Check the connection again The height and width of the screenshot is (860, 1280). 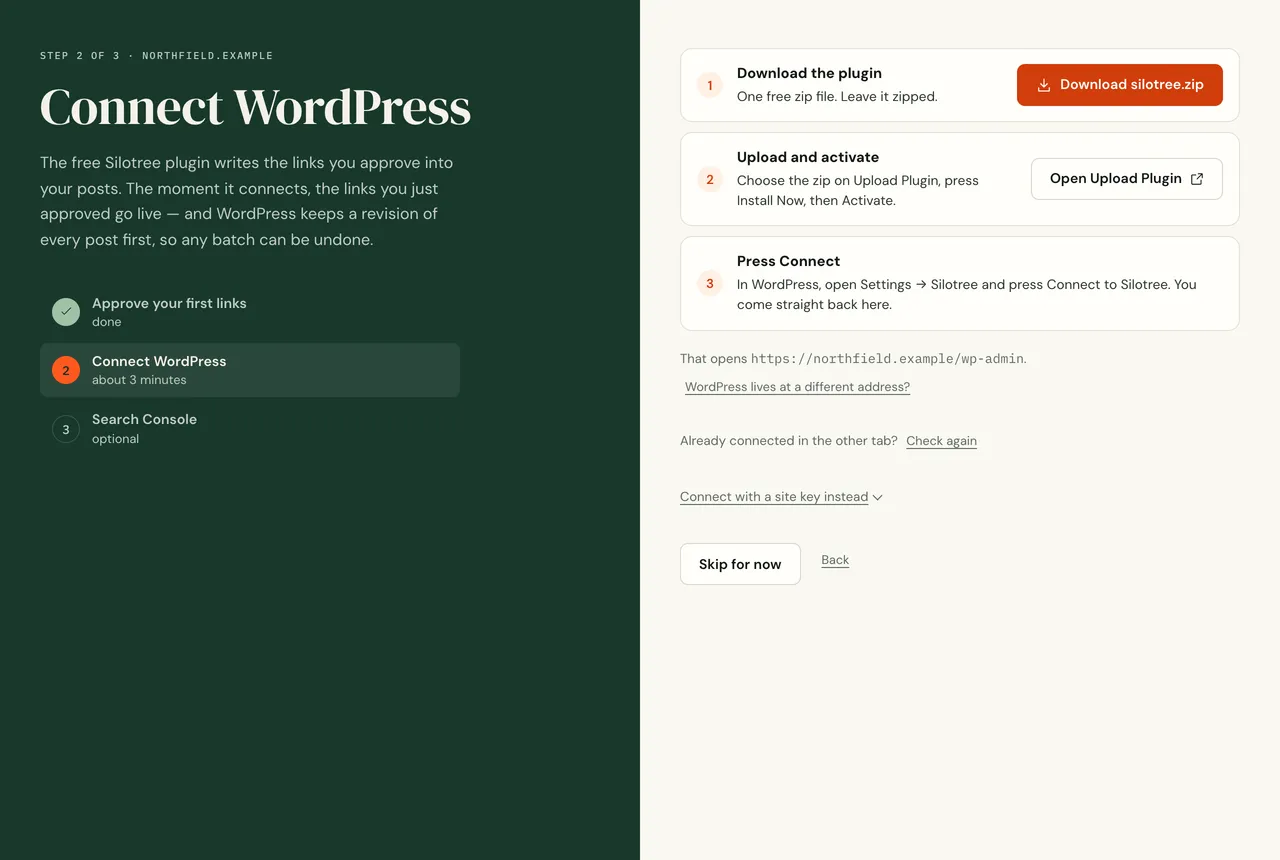[941, 441]
